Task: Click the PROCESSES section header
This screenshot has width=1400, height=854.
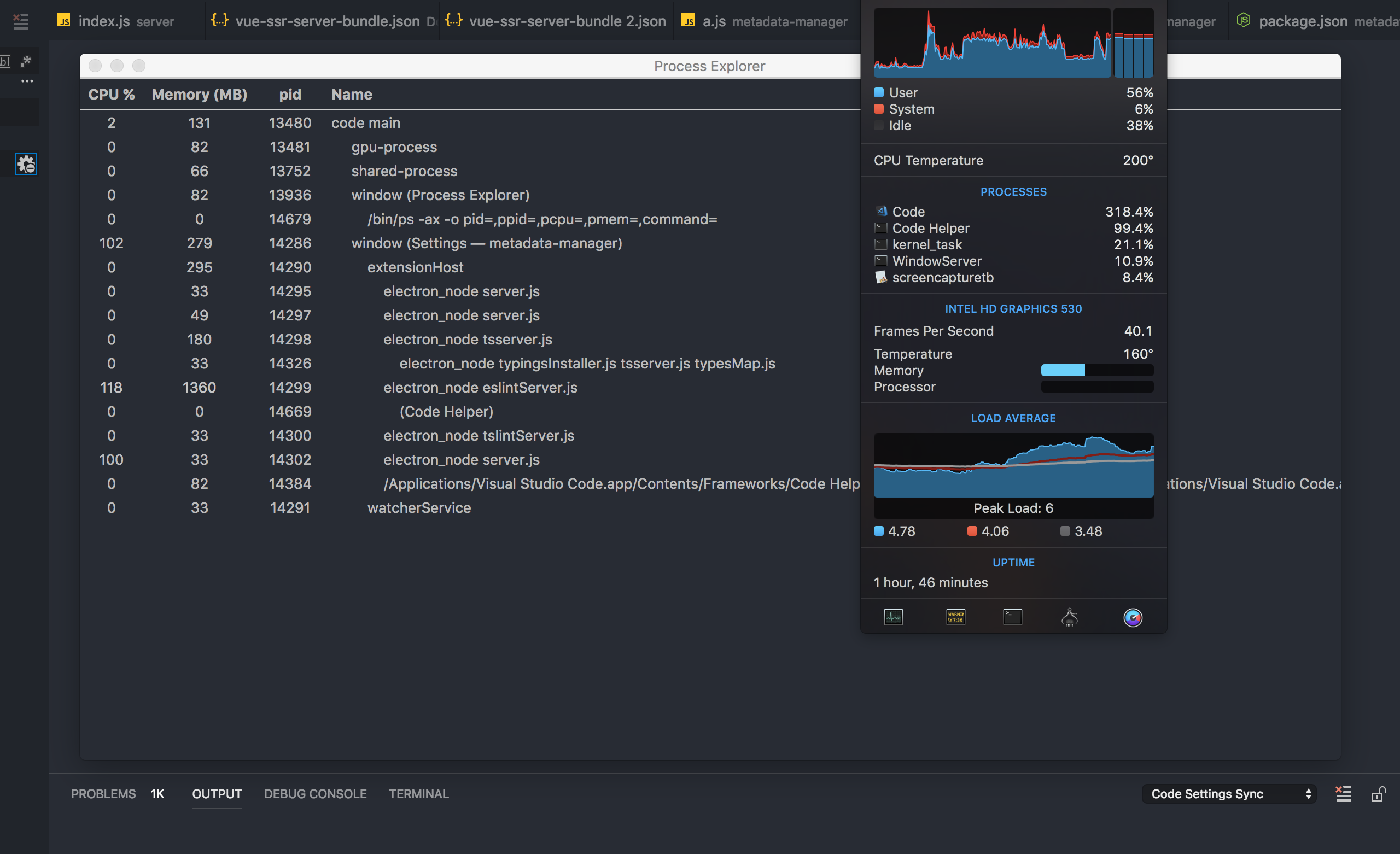Action: [x=1014, y=191]
